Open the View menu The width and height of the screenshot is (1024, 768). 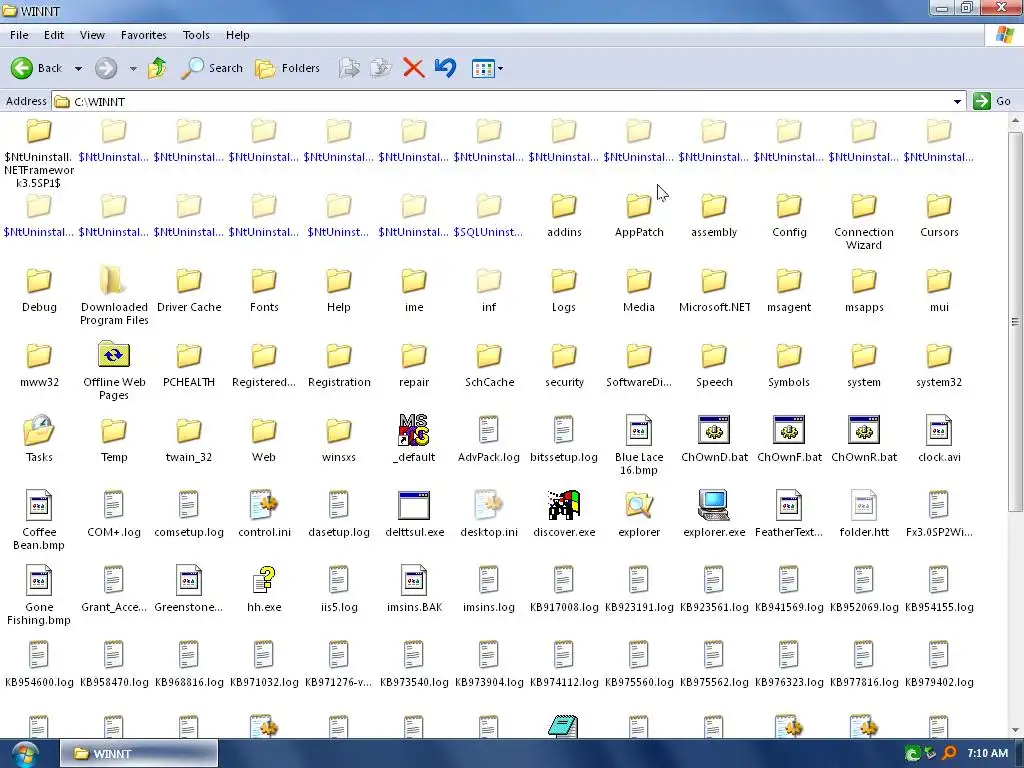coord(92,35)
